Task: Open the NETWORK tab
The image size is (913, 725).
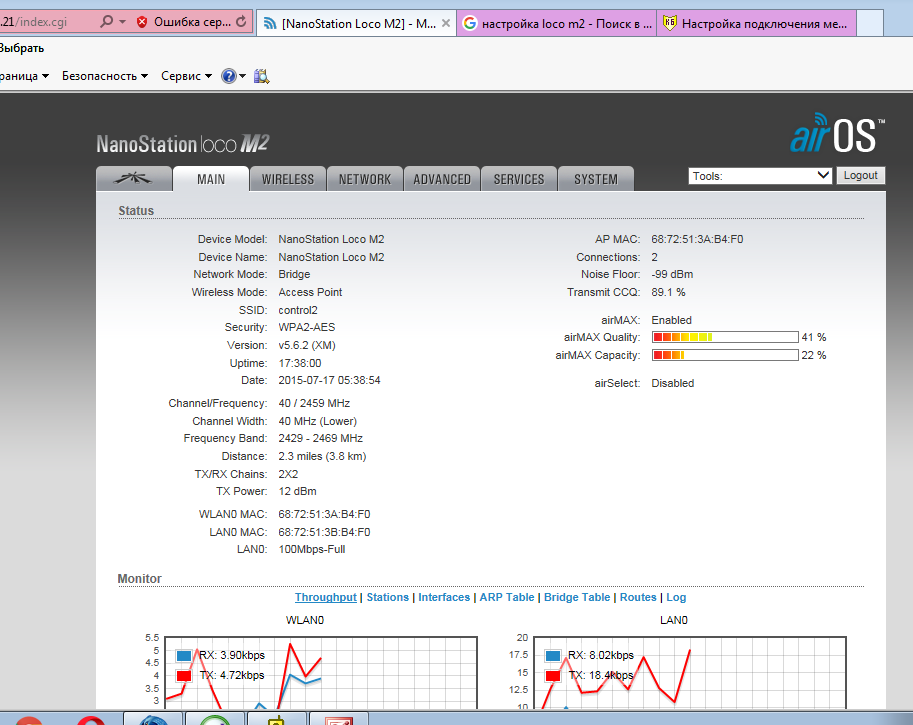Action: pyautogui.click(x=365, y=179)
